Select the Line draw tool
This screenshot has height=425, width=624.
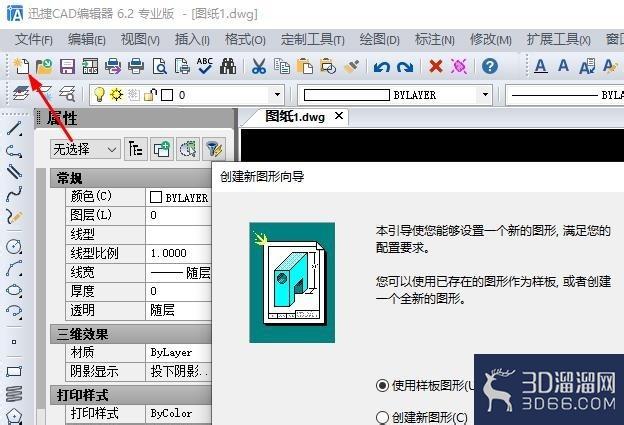click(14, 129)
